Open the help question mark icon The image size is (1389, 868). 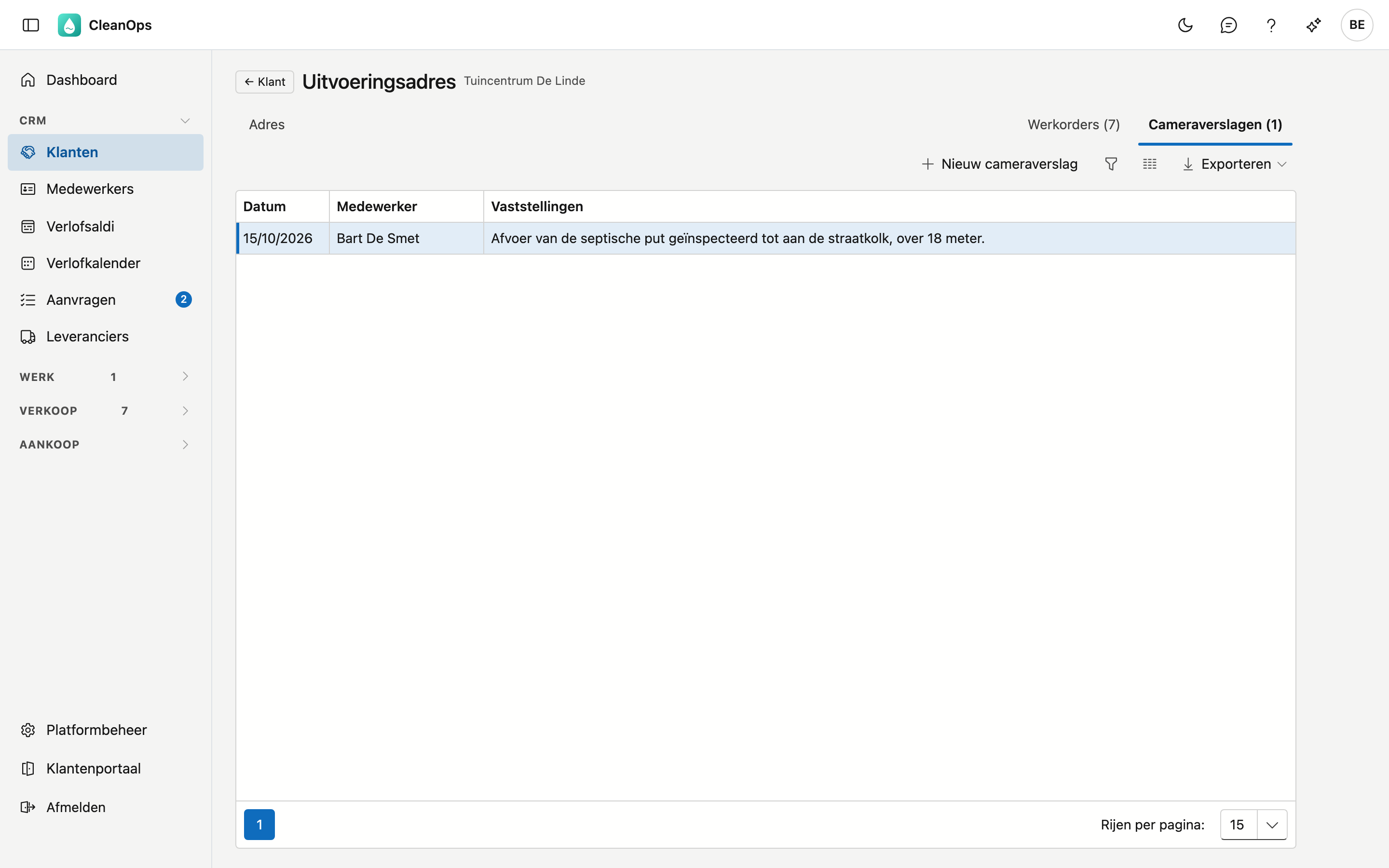point(1271,25)
